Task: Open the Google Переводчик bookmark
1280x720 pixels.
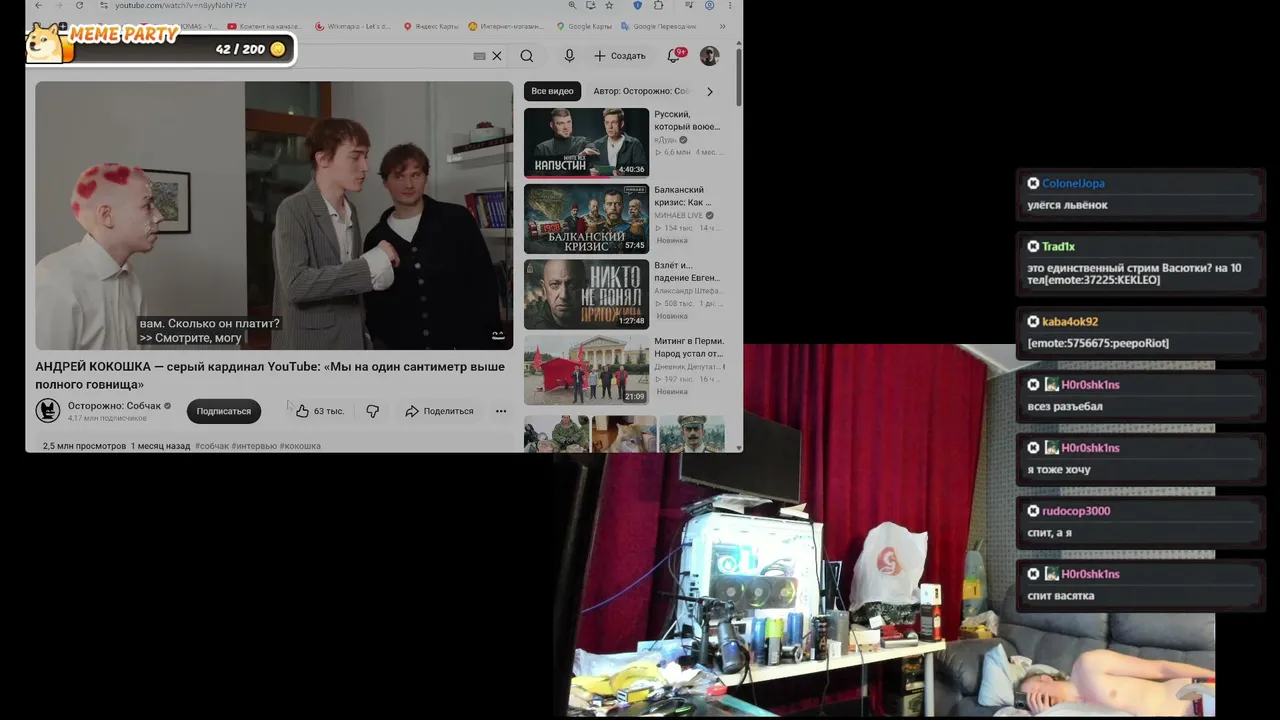Action: click(658, 26)
